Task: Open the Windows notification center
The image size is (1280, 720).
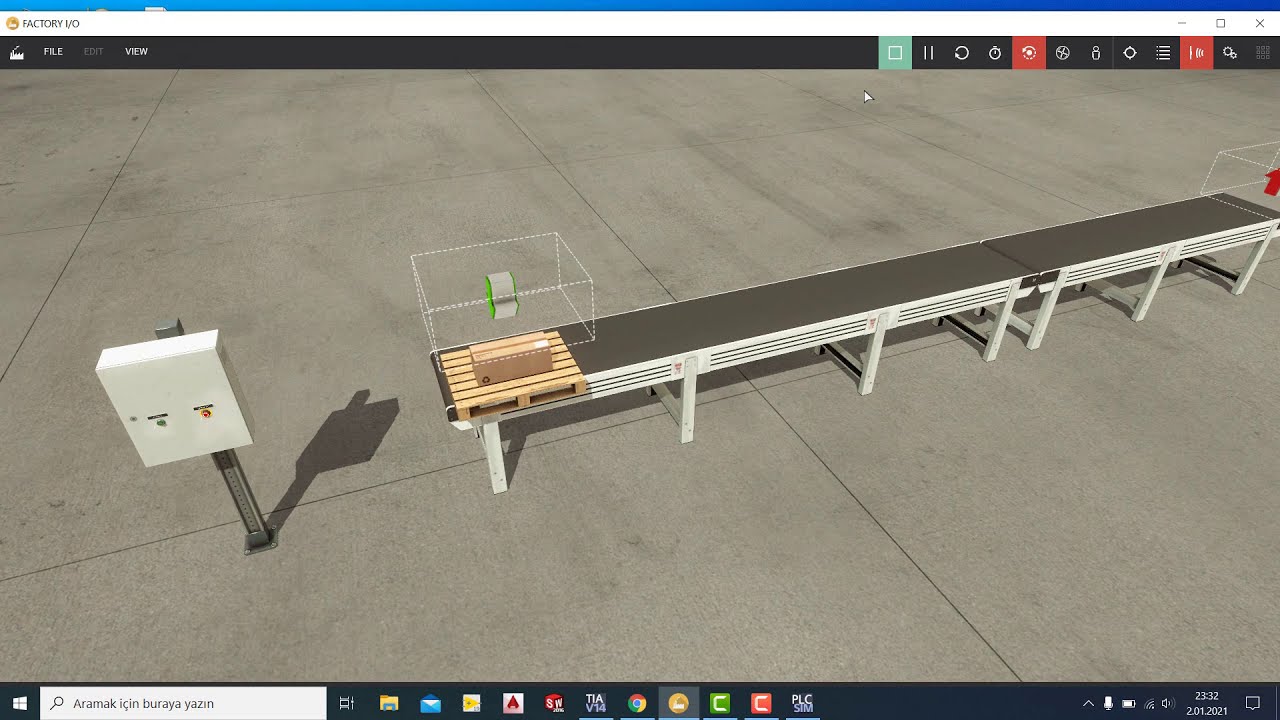Action: pos(1253,703)
